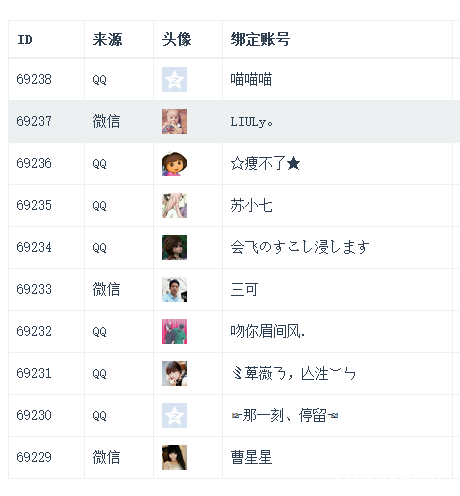Select the account name 喵喵喵
The width and height of the screenshot is (460, 496).
[251, 80]
